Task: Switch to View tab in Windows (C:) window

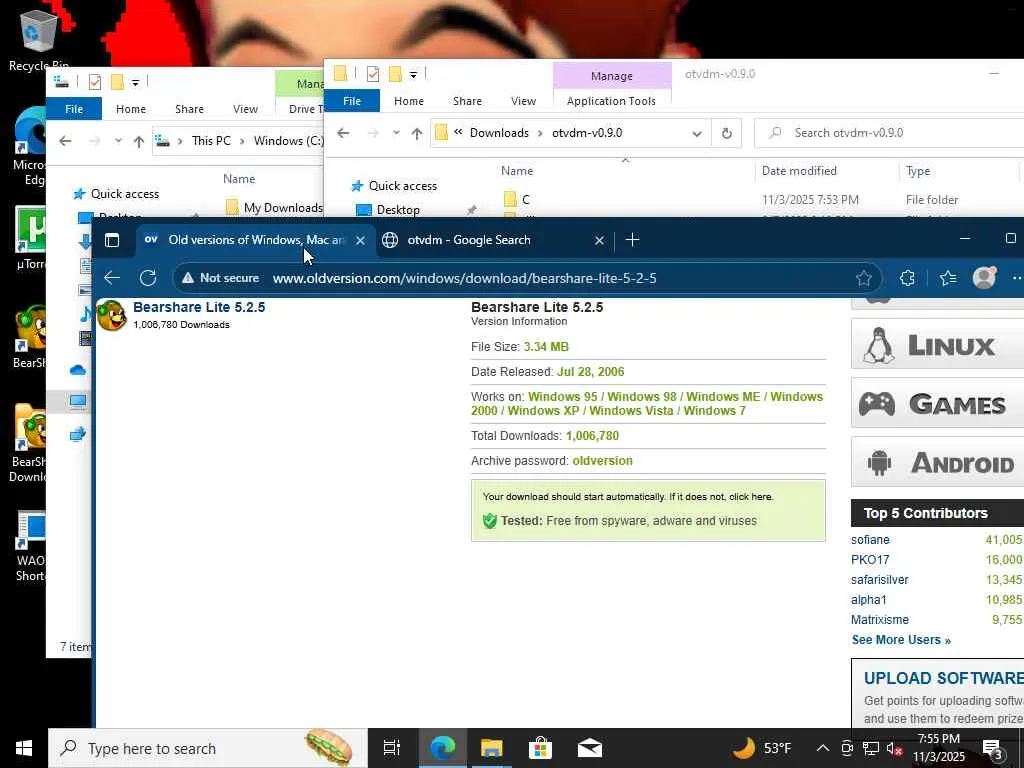Action: click(246, 109)
